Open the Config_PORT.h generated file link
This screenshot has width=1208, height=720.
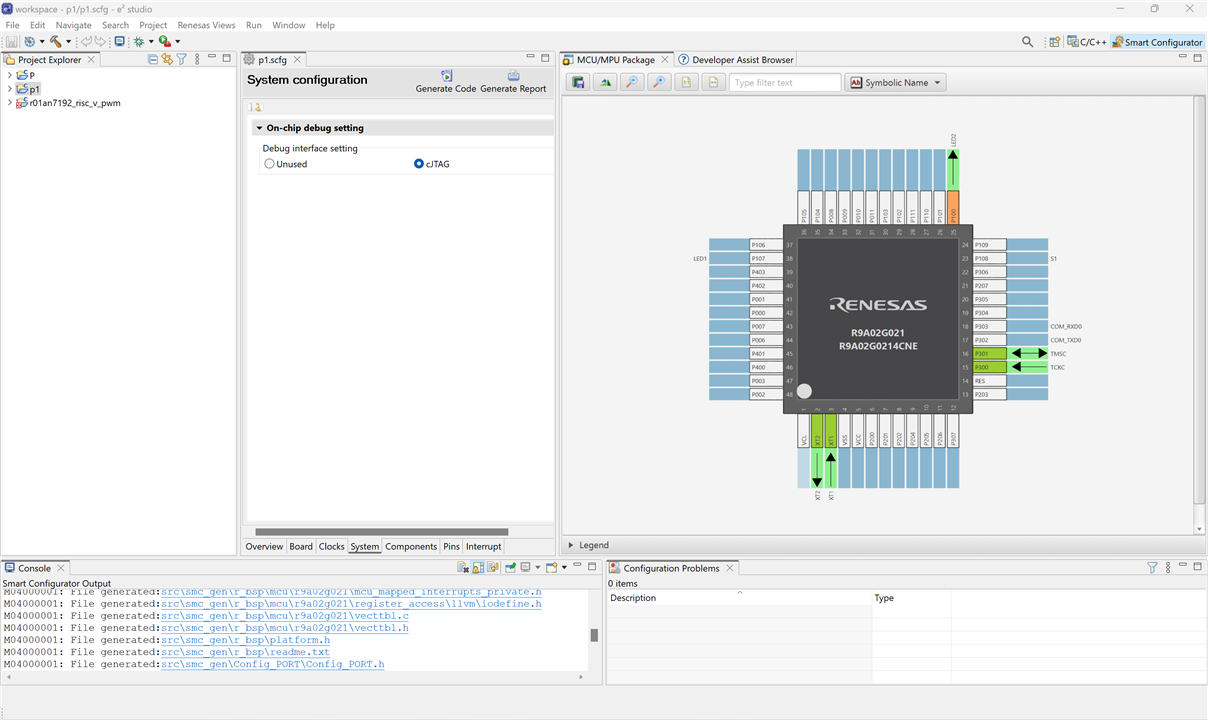tap(272, 664)
